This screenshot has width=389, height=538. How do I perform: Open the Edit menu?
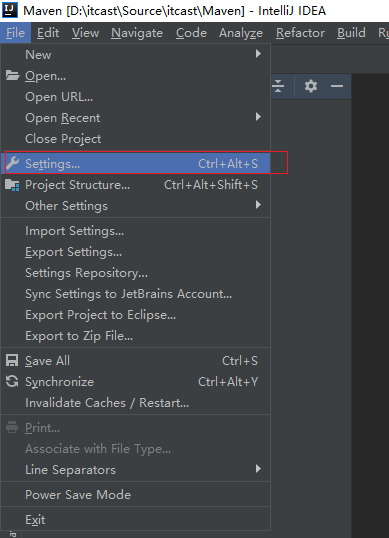point(48,33)
